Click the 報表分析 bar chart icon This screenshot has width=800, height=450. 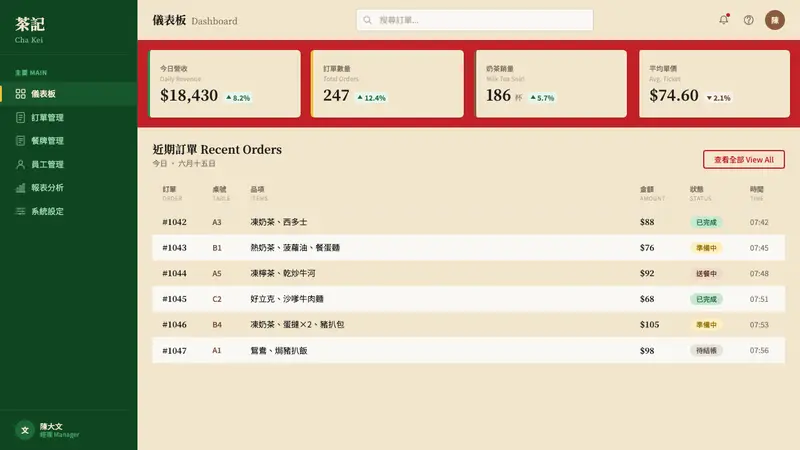[20, 188]
